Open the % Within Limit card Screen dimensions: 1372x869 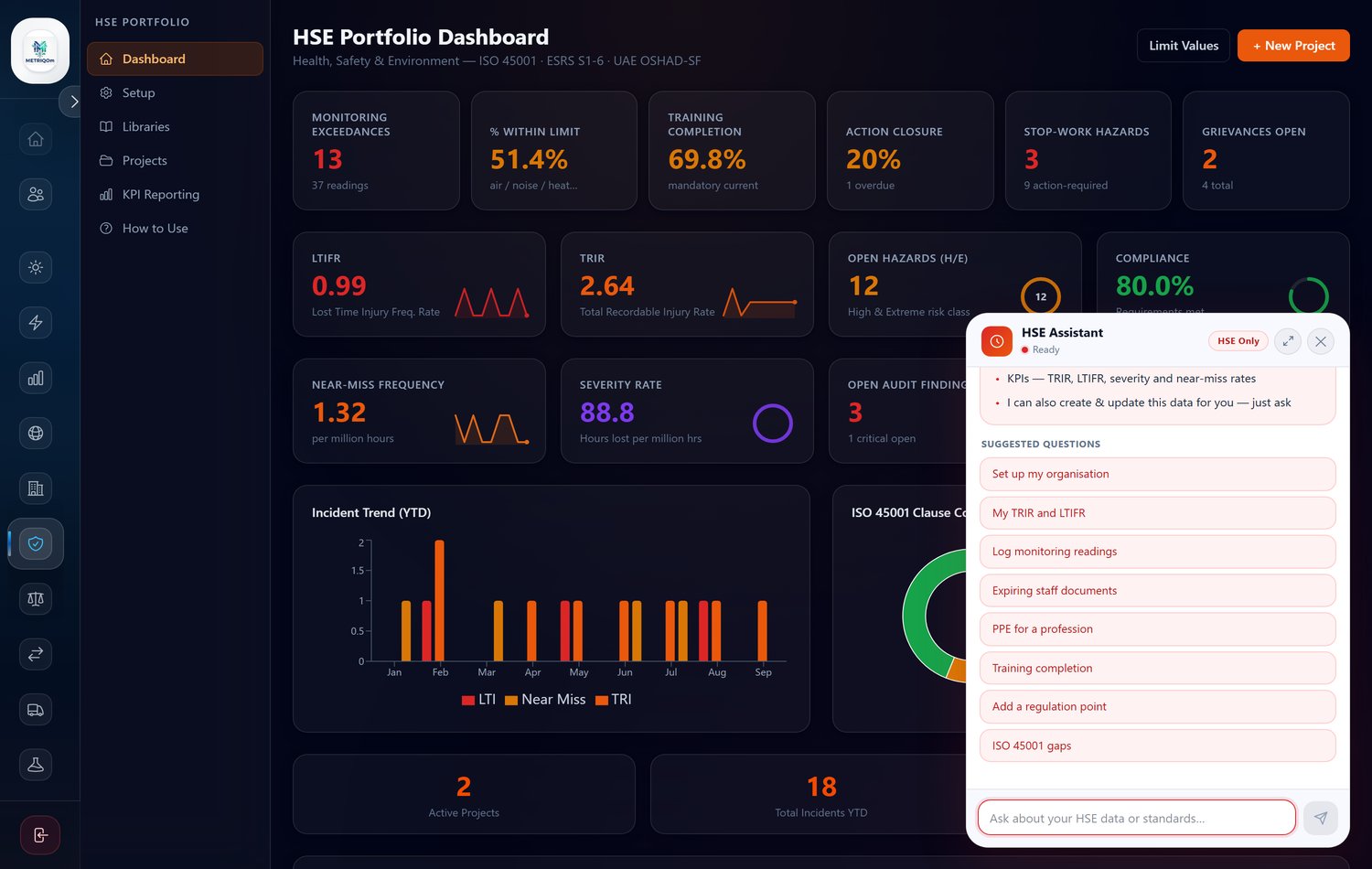(554, 151)
